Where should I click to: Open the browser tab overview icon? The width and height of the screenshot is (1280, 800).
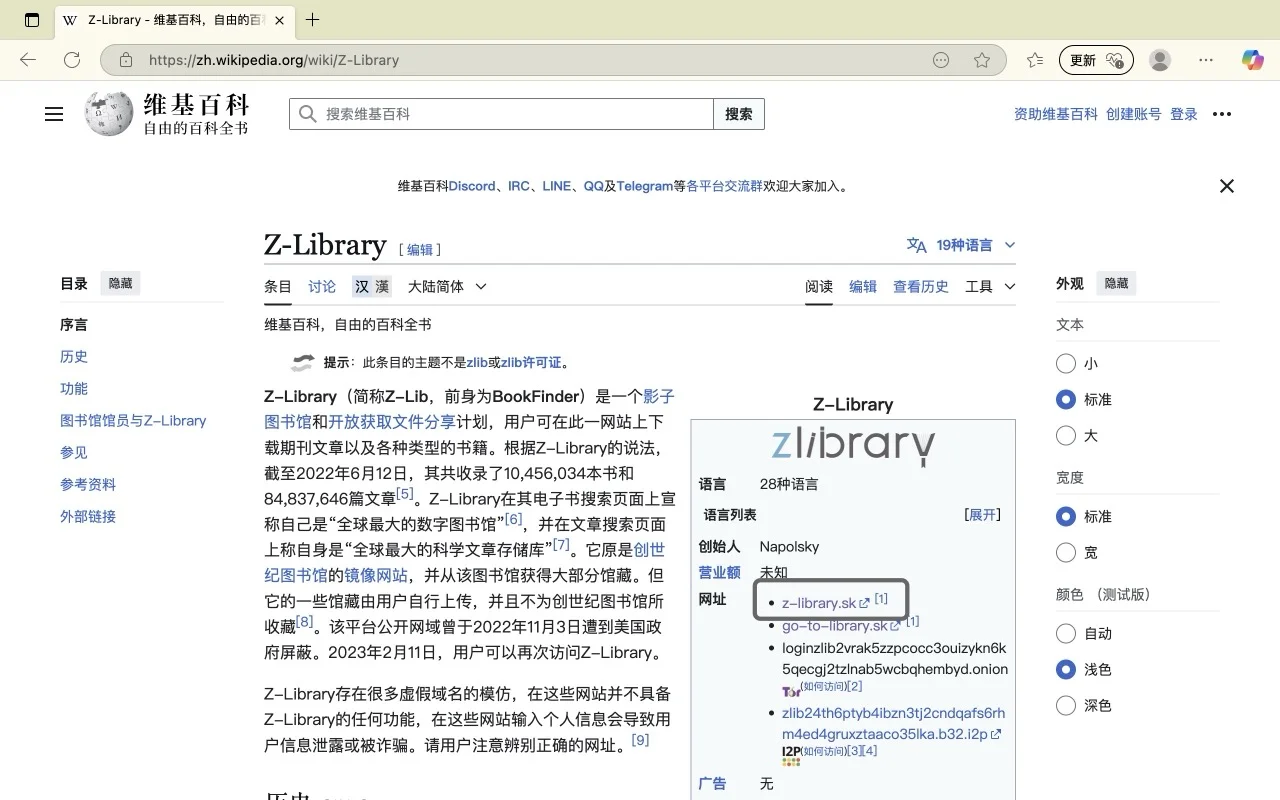[32, 20]
